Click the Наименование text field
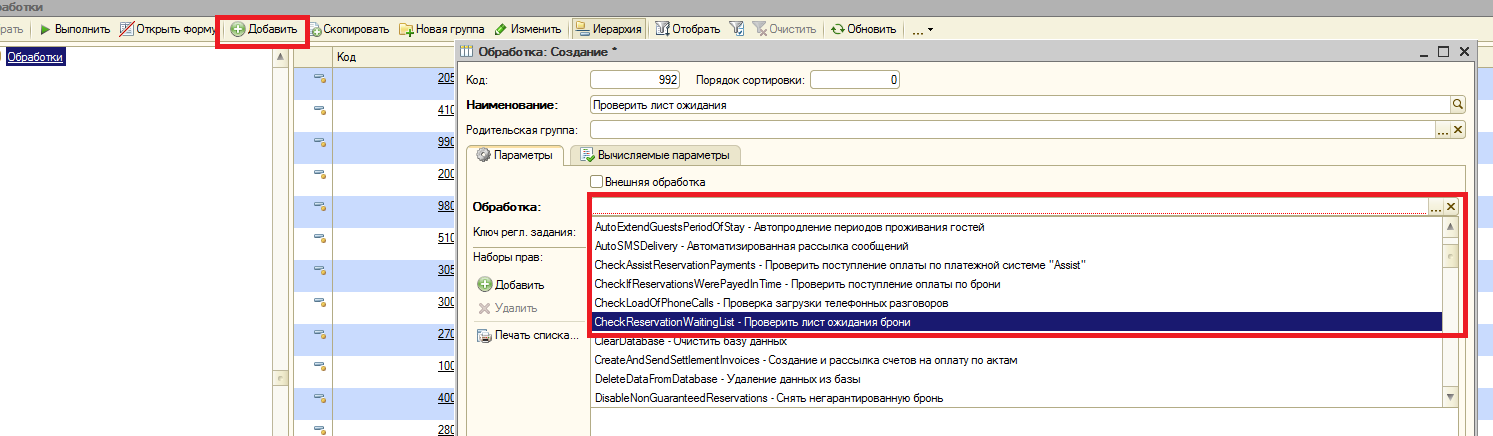 pyautogui.click(x=1020, y=104)
